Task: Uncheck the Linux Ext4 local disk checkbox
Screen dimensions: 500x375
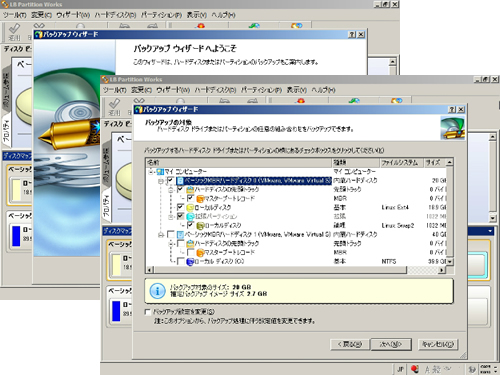Action: [180, 208]
